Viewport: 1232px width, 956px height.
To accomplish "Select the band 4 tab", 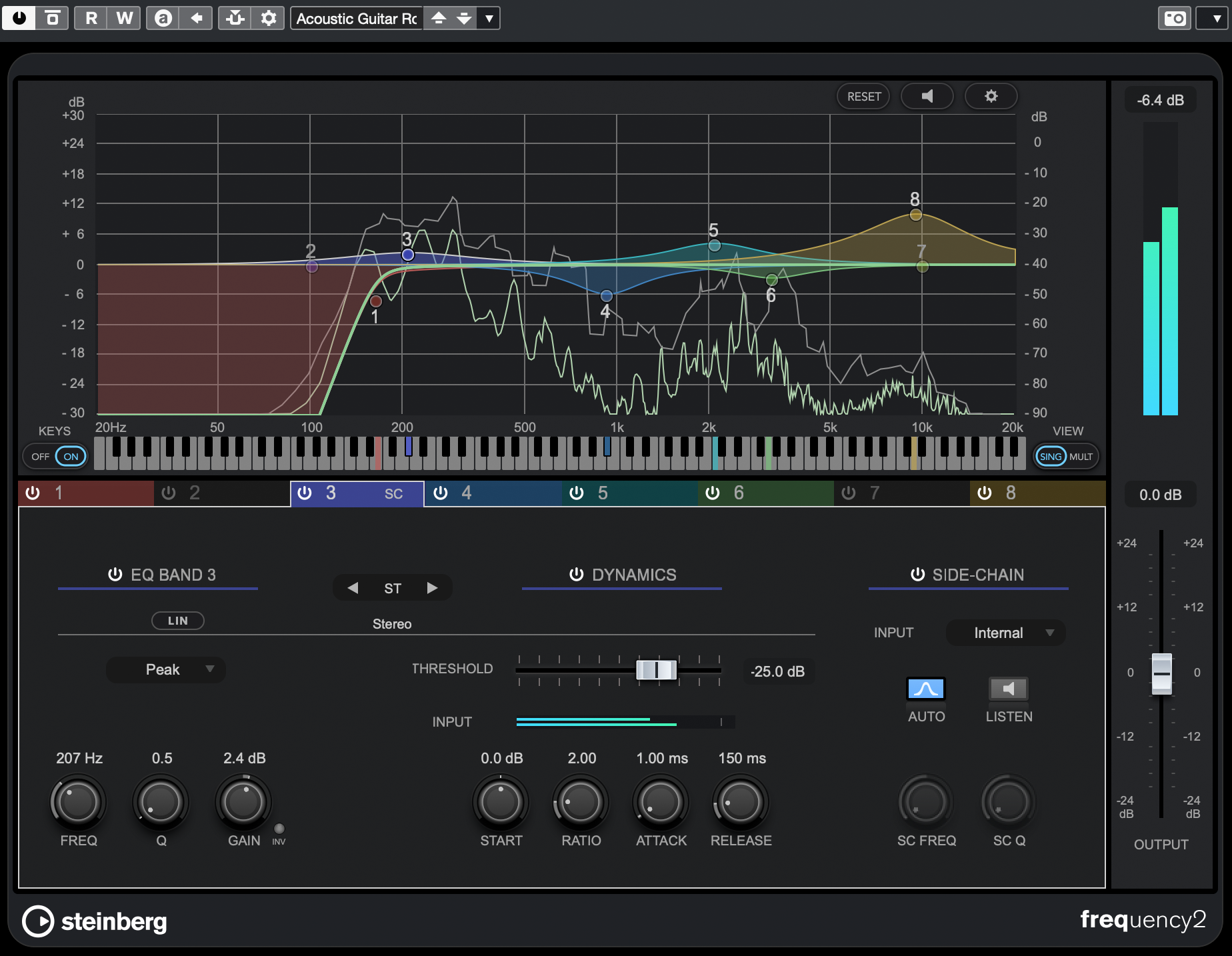I will (x=492, y=493).
